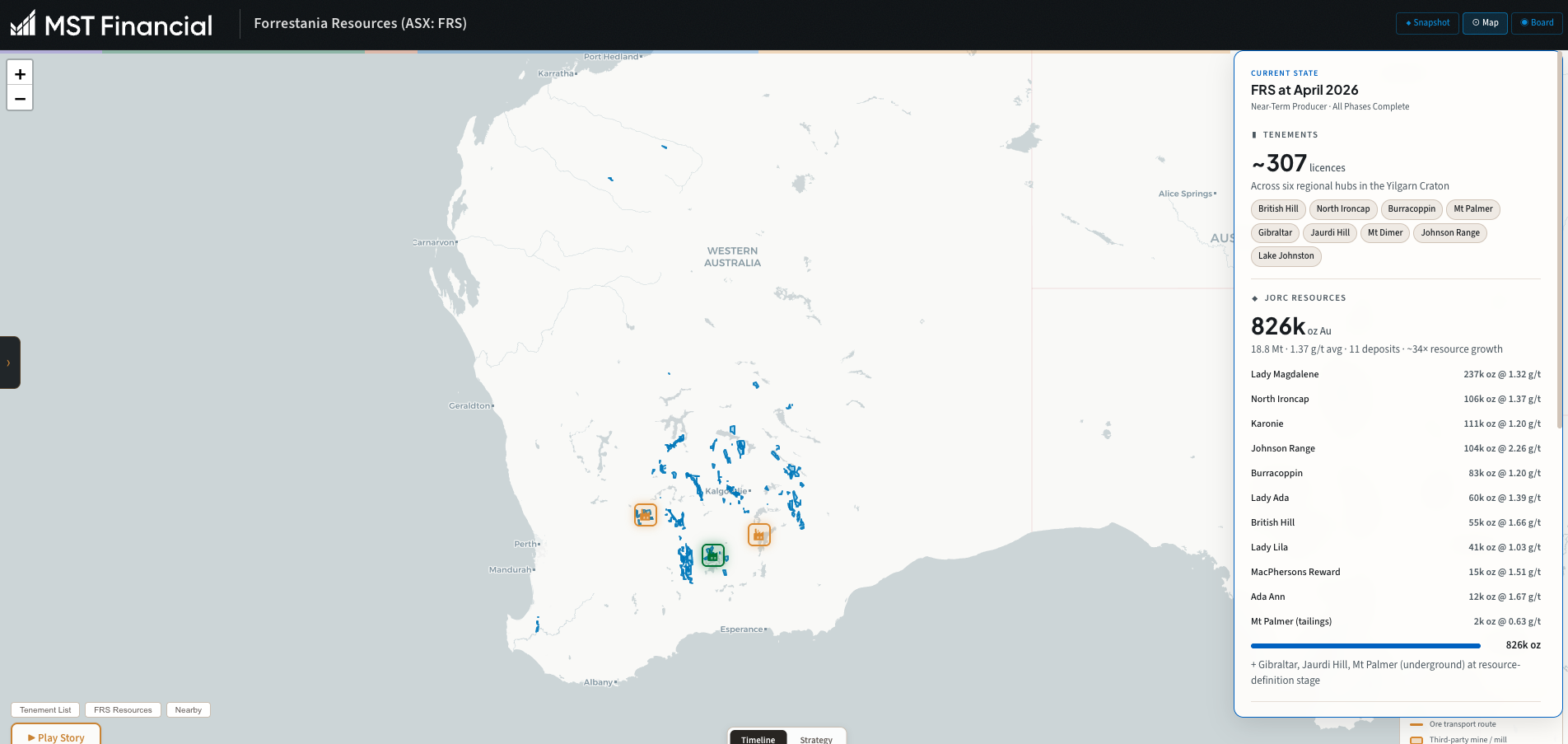1568x744 pixels.
Task: Click the Lady Ada resource row
Action: [1396, 498]
